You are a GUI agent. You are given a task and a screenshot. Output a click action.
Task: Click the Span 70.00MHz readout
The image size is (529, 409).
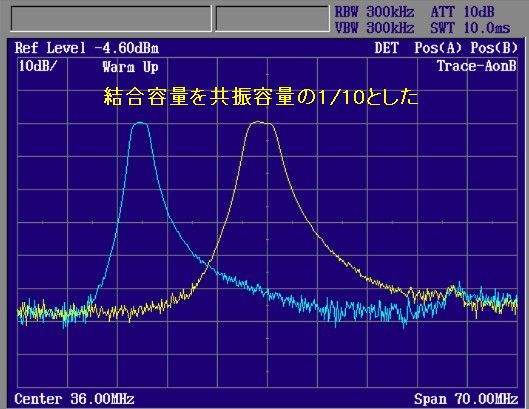(x=466, y=399)
